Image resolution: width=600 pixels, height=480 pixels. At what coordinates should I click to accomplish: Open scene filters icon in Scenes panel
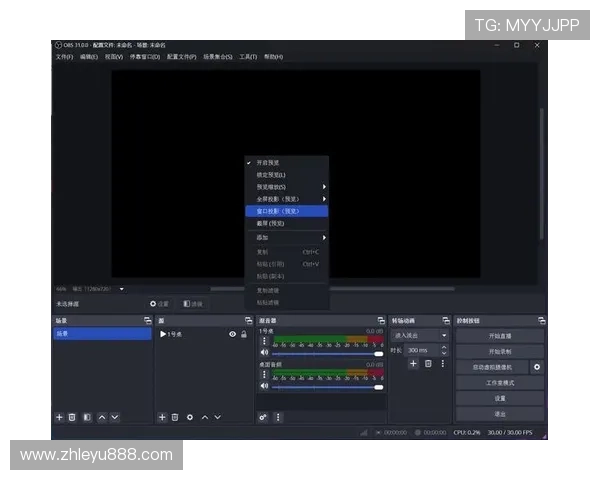pyautogui.click(x=87, y=417)
